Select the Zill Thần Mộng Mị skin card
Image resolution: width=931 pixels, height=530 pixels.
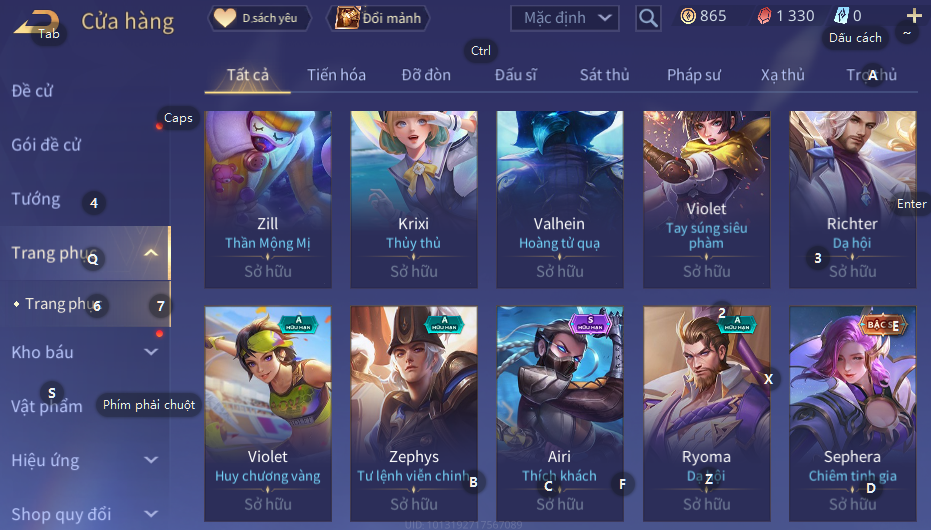pos(268,199)
